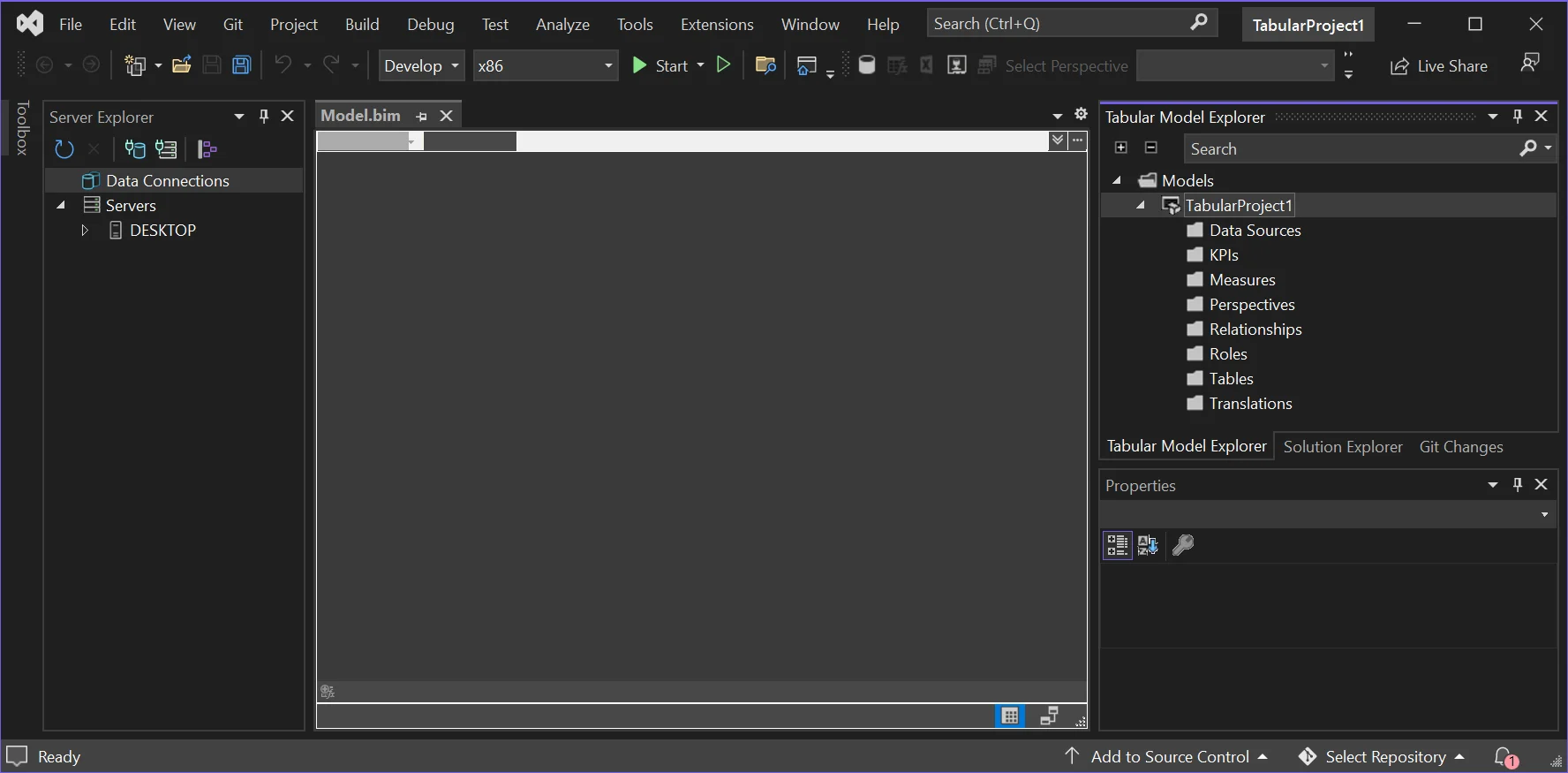The width and height of the screenshot is (1568, 773).
Task: Click Connect to Database icon in Server Explorer
Action: [x=135, y=149]
